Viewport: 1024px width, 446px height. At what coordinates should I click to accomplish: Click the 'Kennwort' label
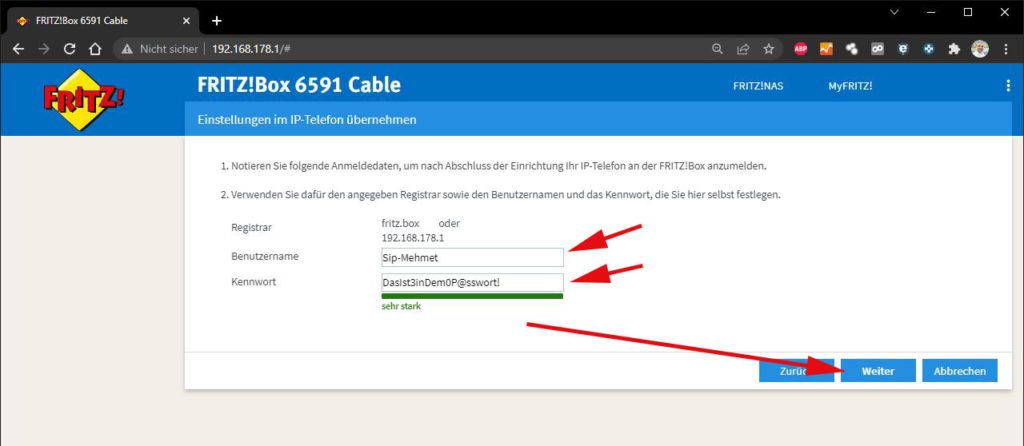click(x=253, y=282)
